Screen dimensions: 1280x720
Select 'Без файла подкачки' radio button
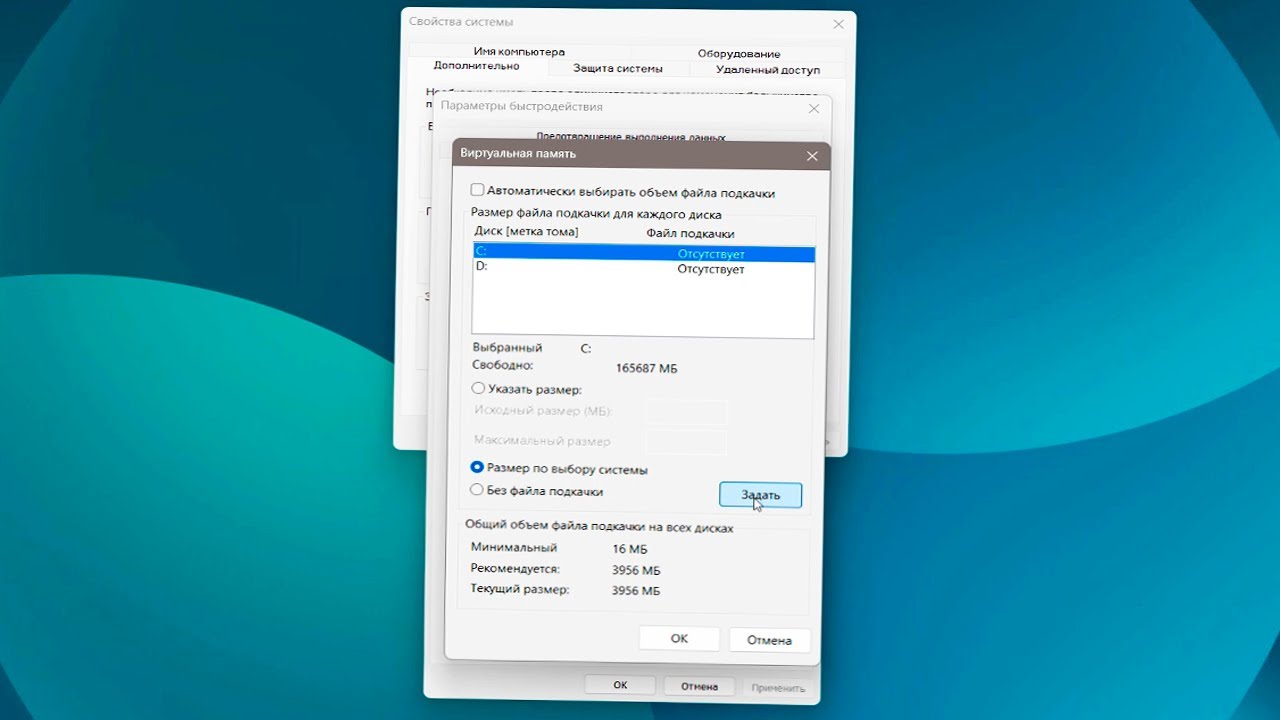(x=478, y=490)
